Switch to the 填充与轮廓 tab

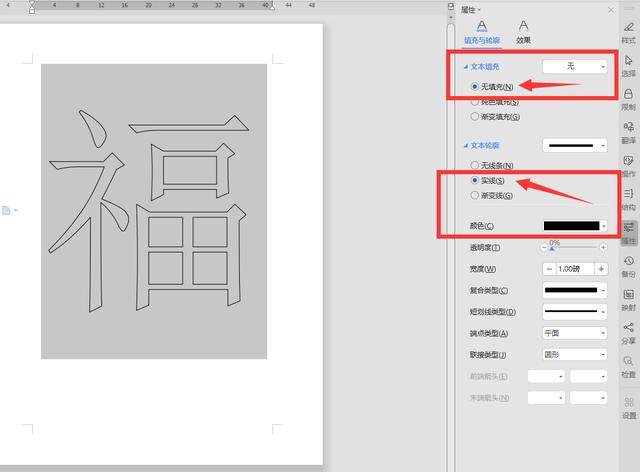(482, 33)
